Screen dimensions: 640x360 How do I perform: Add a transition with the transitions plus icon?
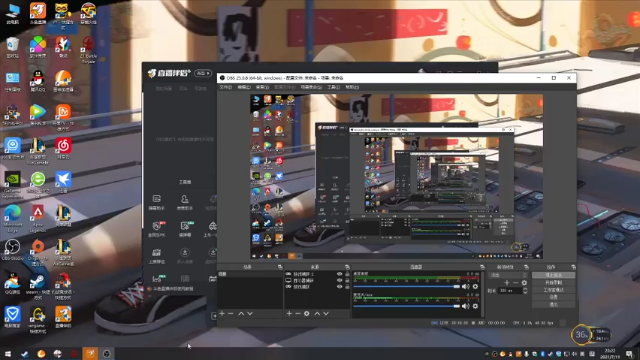pyautogui.click(x=507, y=282)
